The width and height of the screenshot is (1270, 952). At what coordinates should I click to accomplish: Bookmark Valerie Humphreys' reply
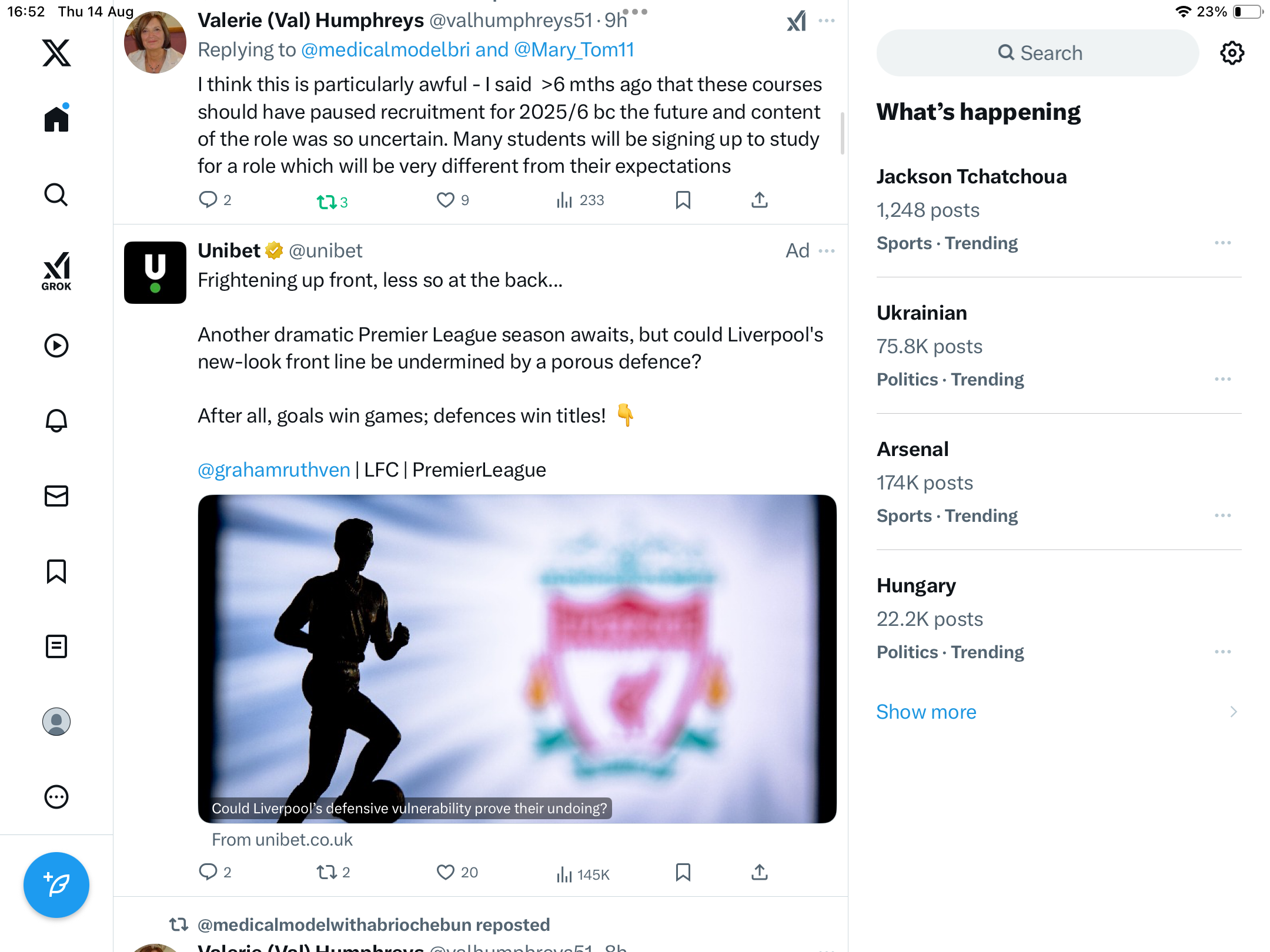coord(683,200)
